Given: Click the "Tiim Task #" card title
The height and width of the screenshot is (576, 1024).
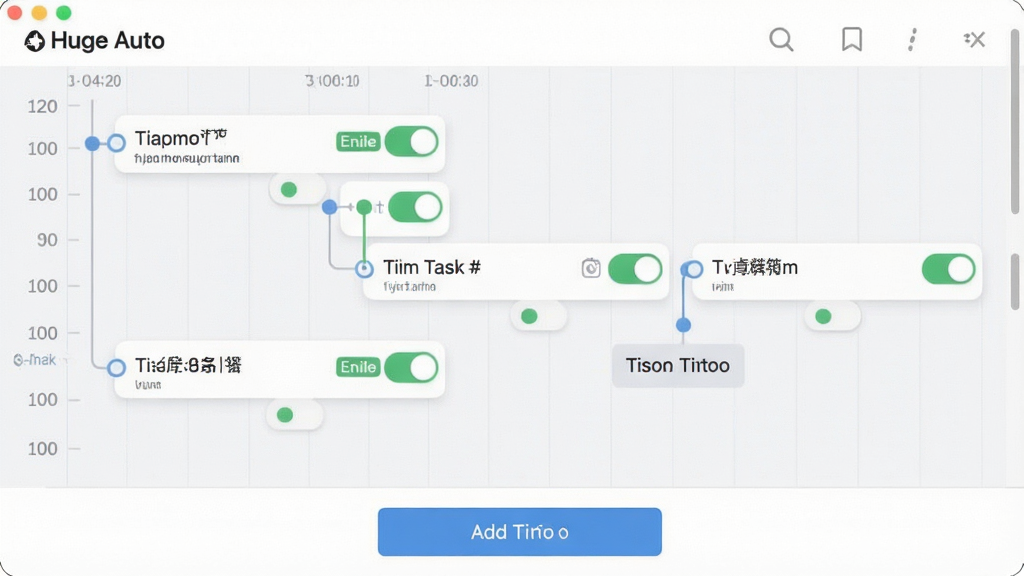Looking at the screenshot, I should (432, 267).
